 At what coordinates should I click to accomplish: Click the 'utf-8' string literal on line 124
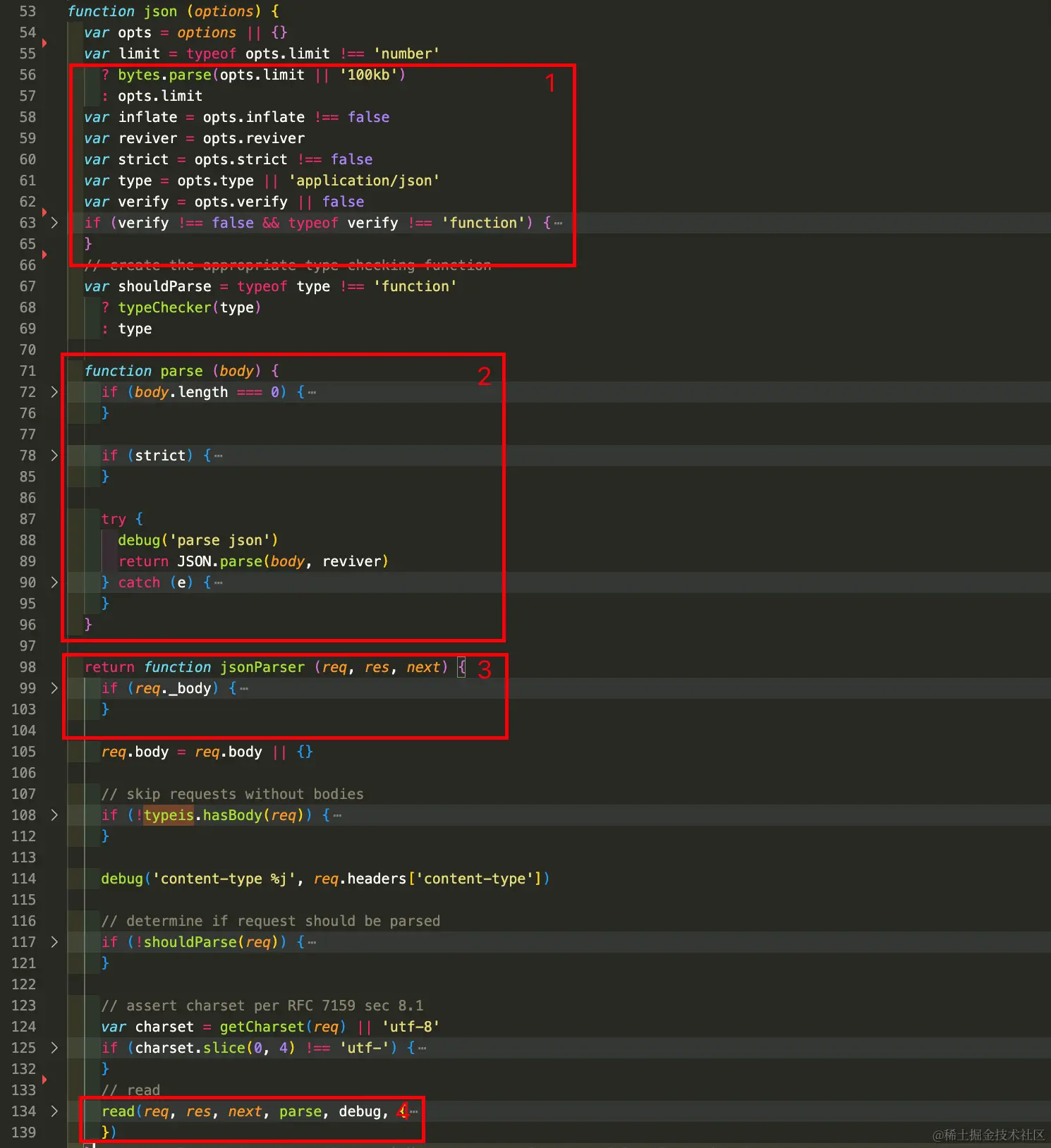(411, 1027)
